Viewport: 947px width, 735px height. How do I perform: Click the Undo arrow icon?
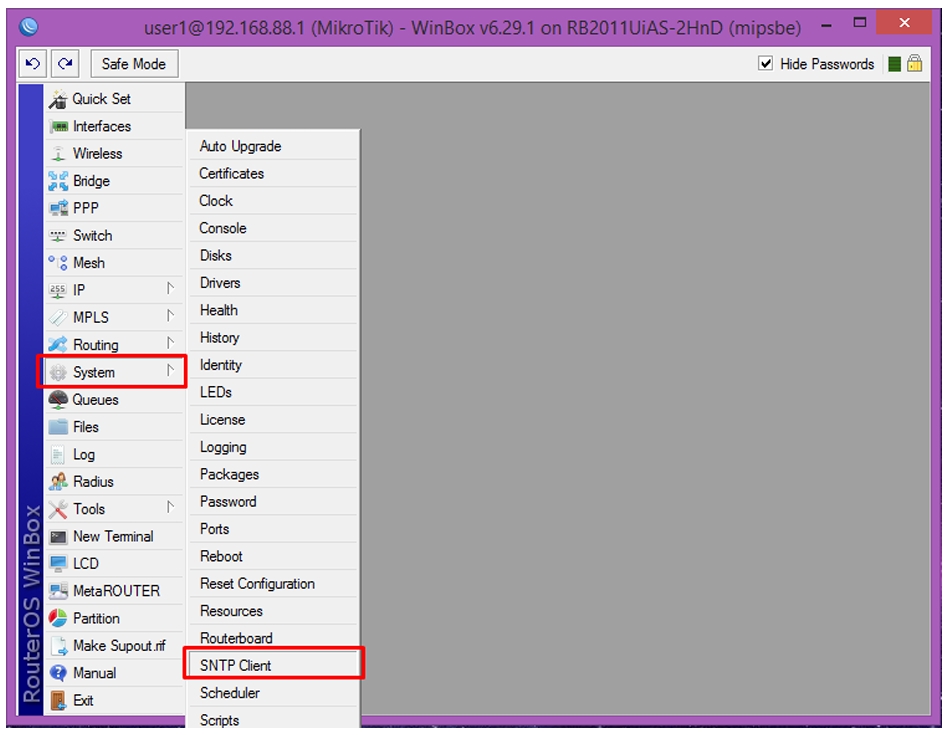pyautogui.click(x=33, y=63)
